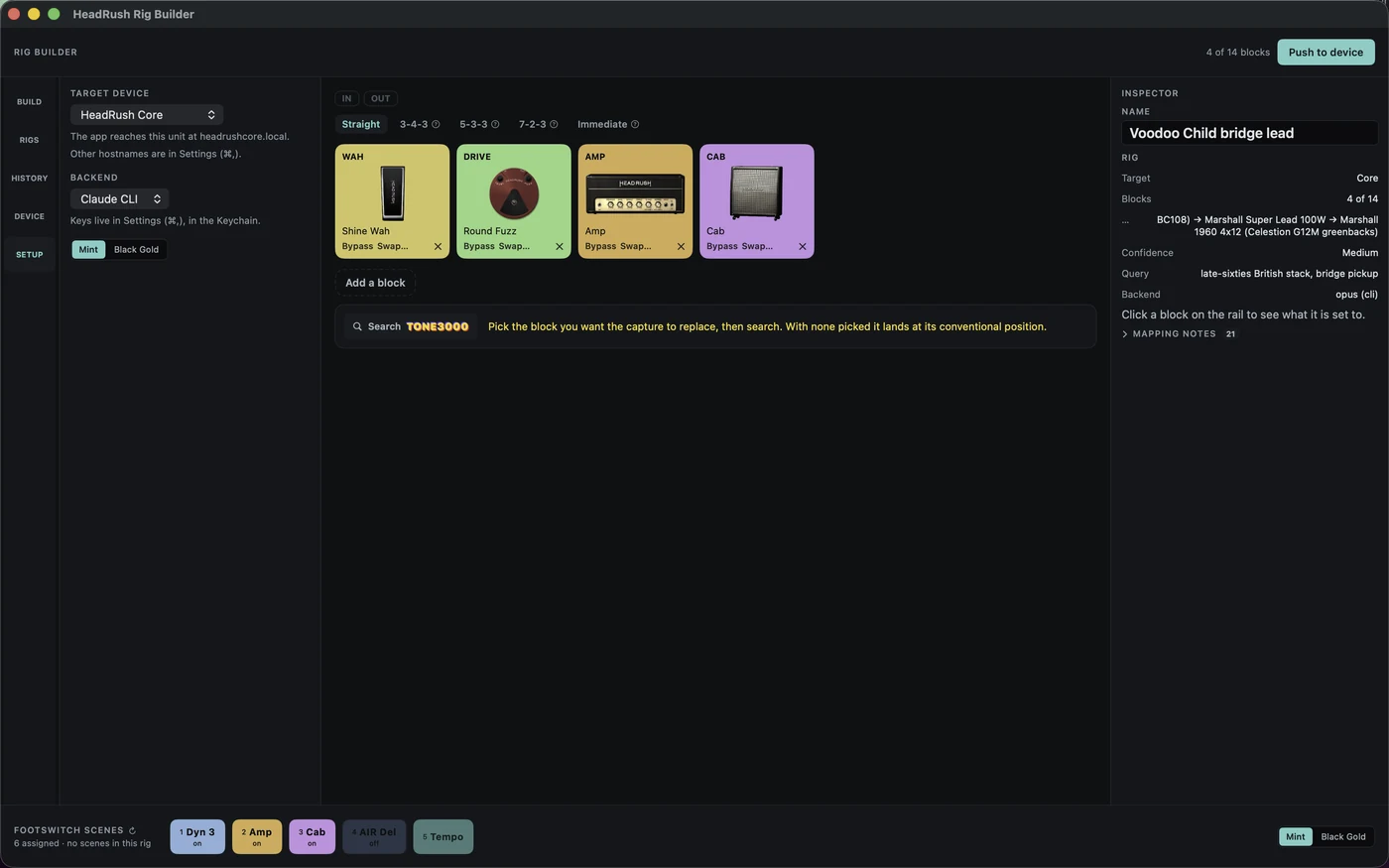Viewport: 1389px width, 868px height.
Task: Open the History section in sidebar
Action: 29,179
